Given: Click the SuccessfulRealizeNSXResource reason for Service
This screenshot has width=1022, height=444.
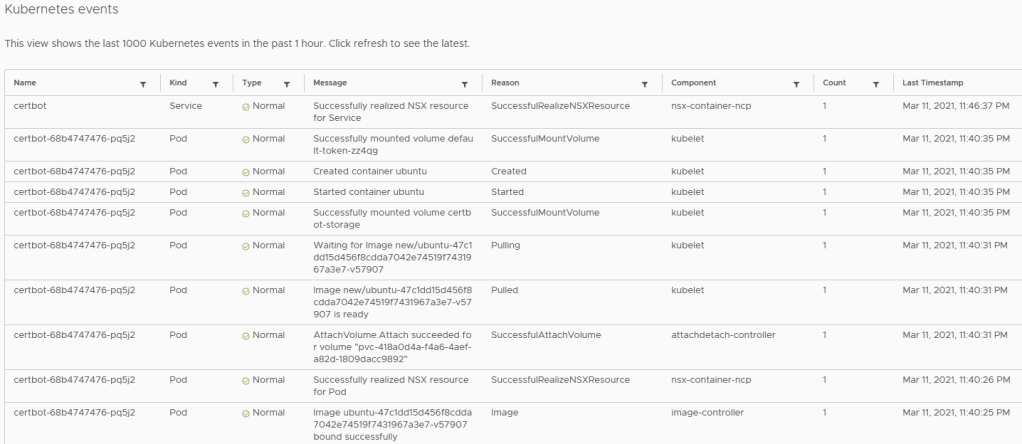Looking at the screenshot, I should point(560,105).
